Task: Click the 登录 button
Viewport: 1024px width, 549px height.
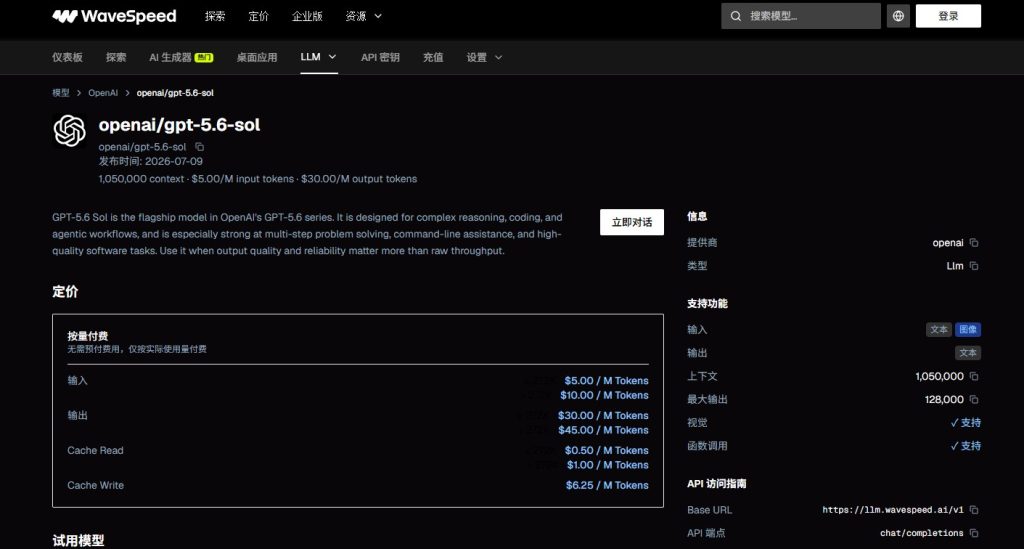Action: click(948, 16)
